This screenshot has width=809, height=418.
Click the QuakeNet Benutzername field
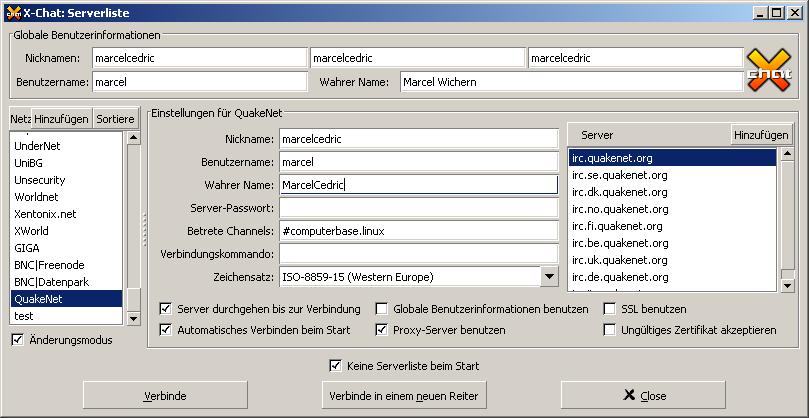(x=419, y=162)
